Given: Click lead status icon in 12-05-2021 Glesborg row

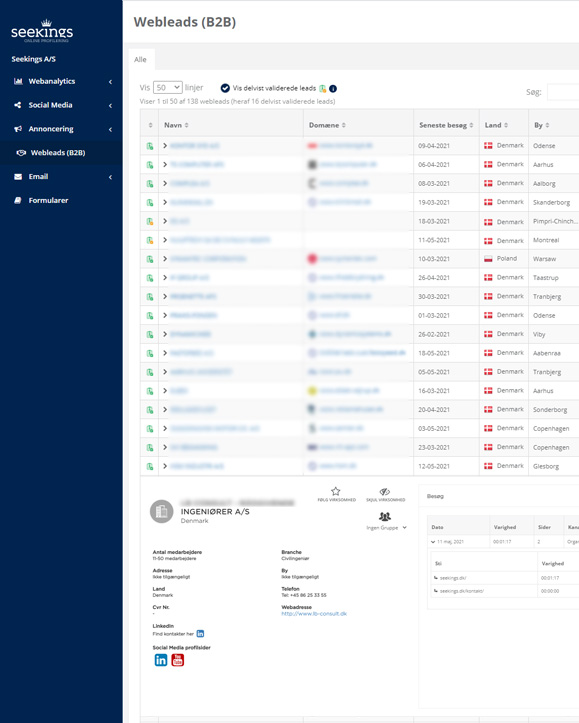Looking at the screenshot, I should 150,466.
